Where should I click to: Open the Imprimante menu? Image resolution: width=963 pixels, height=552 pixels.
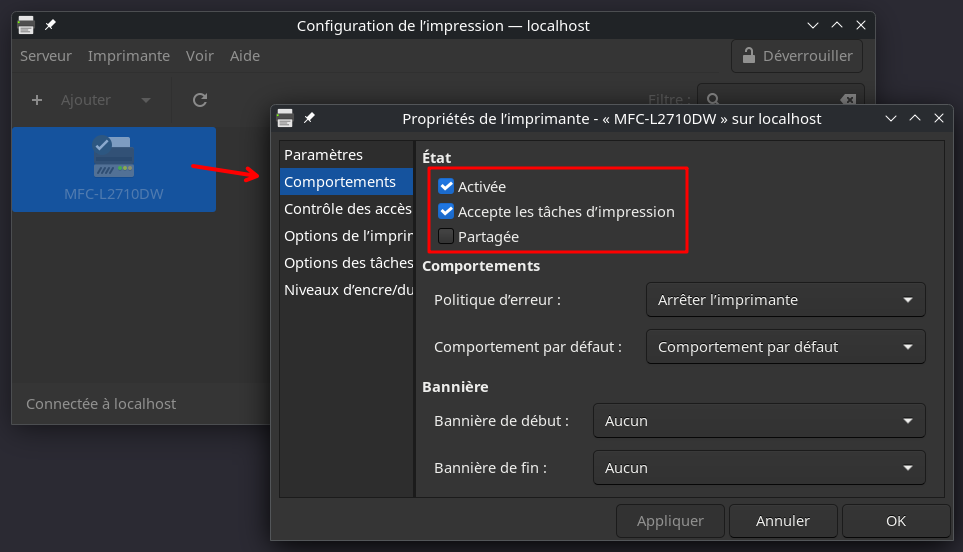click(x=129, y=56)
